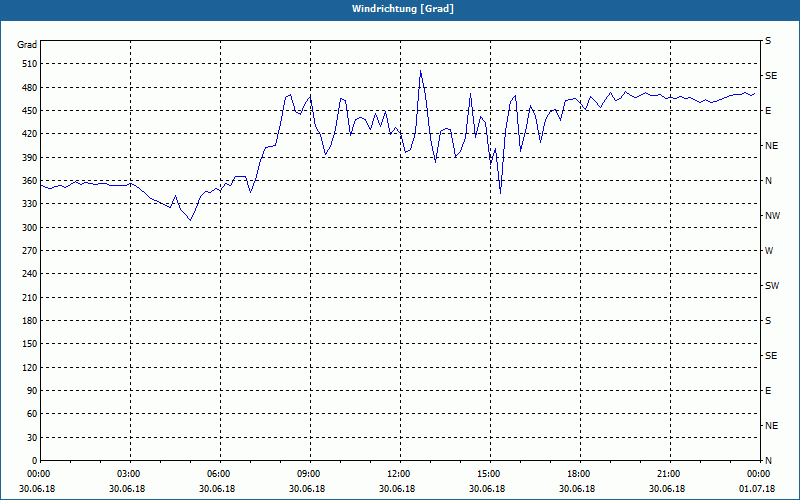Click the 60 degree axis label
Image resolution: width=800 pixels, height=500 pixels.
pos(32,414)
